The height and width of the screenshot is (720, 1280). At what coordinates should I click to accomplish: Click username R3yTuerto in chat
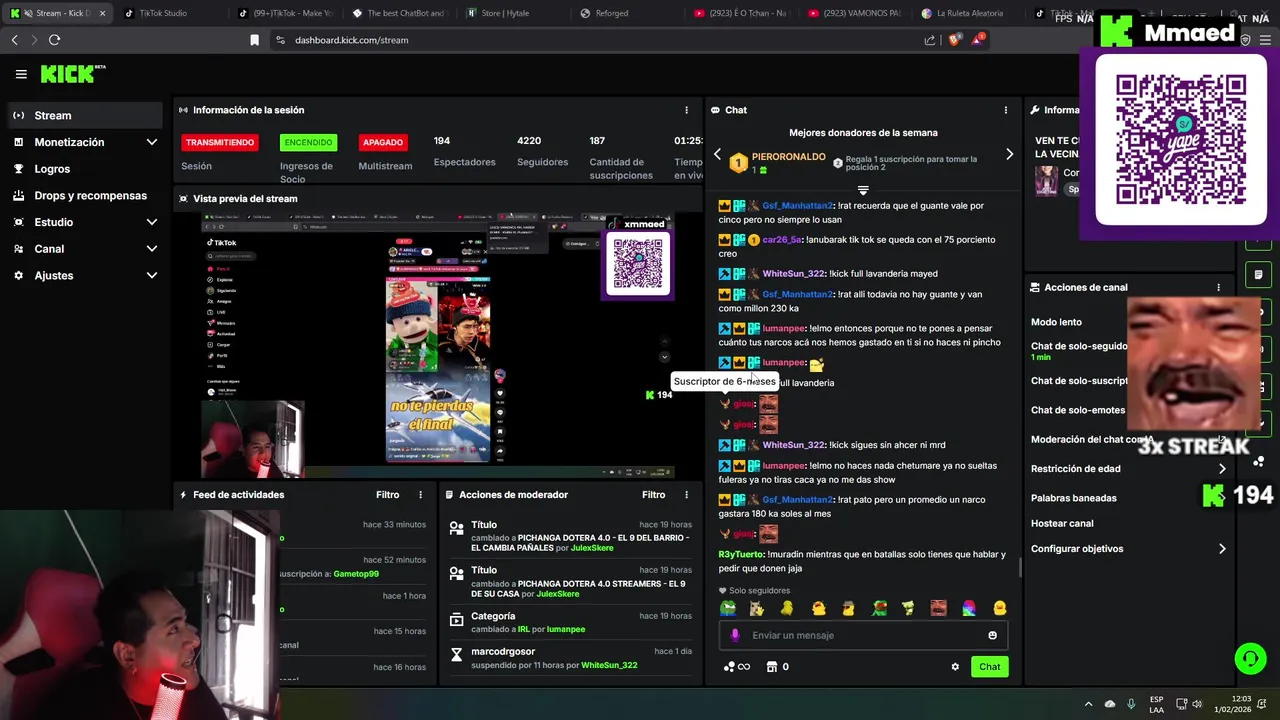741,554
